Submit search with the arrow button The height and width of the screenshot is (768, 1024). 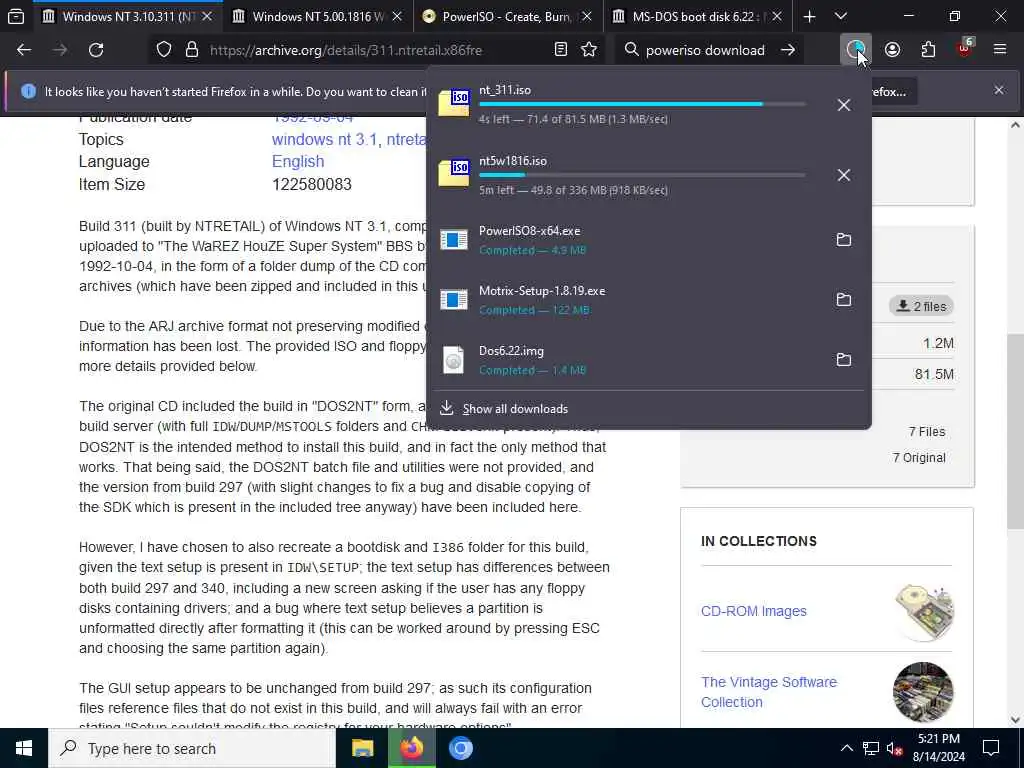tap(788, 50)
